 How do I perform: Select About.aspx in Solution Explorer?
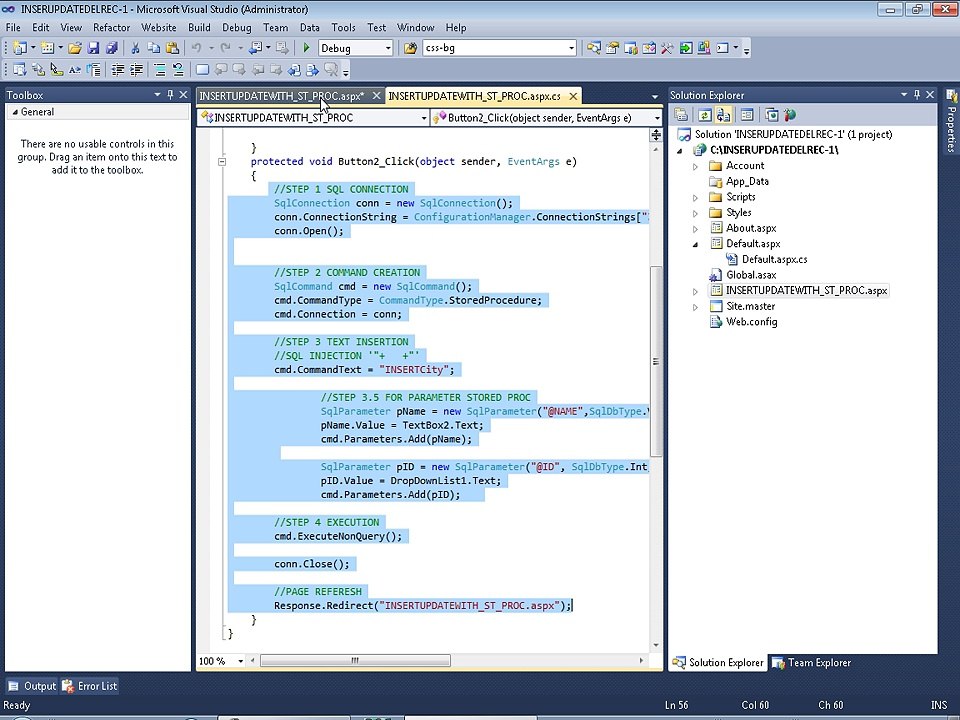[751, 228]
